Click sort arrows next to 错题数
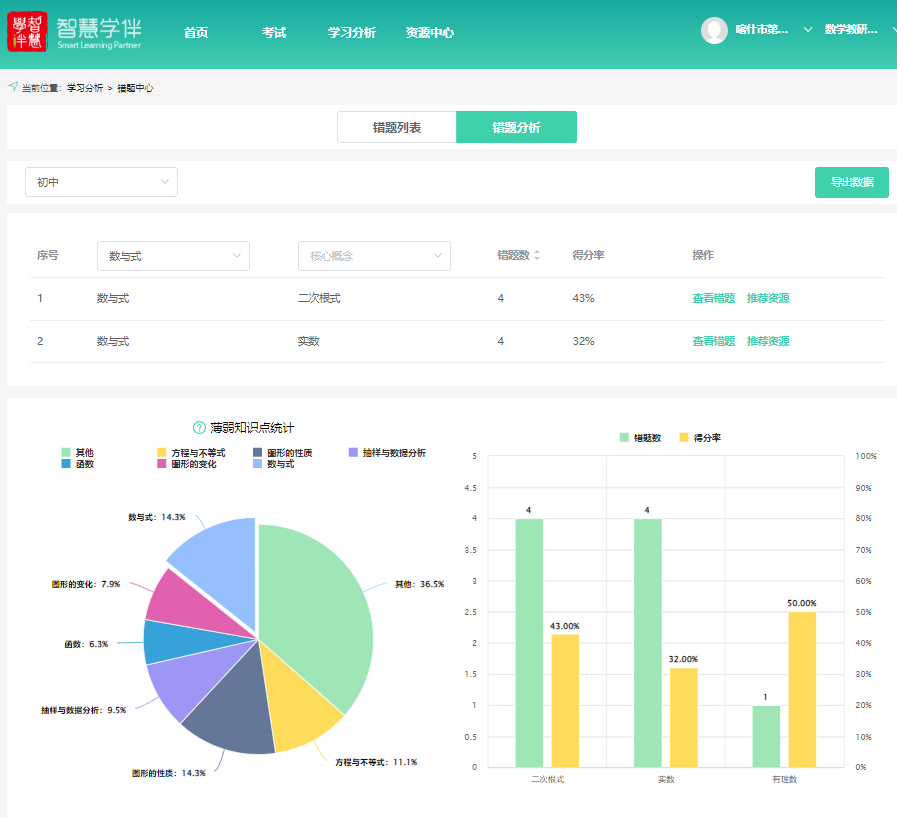The height and width of the screenshot is (818, 897). click(537, 256)
